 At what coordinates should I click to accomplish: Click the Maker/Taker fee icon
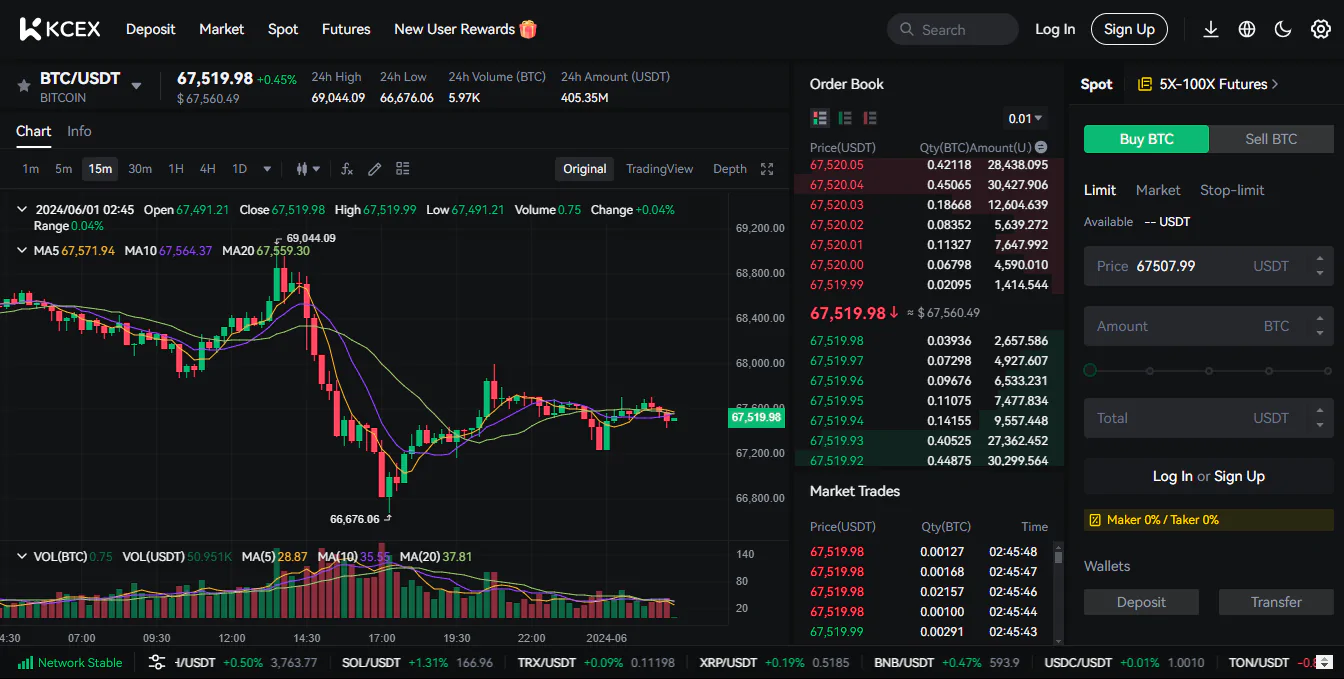tap(1095, 520)
